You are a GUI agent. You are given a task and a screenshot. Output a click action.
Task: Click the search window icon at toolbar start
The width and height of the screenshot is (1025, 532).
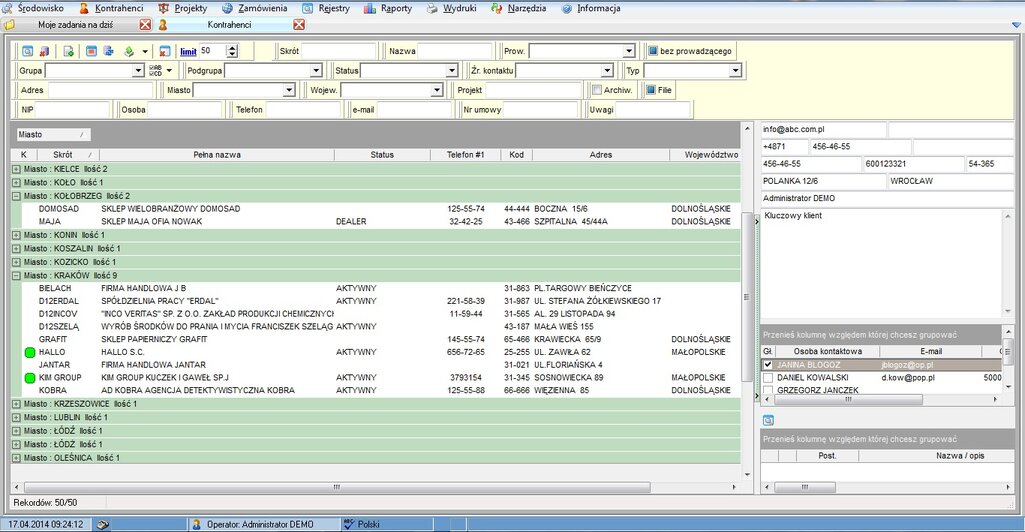pyautogui.click(x=27, y=51)
